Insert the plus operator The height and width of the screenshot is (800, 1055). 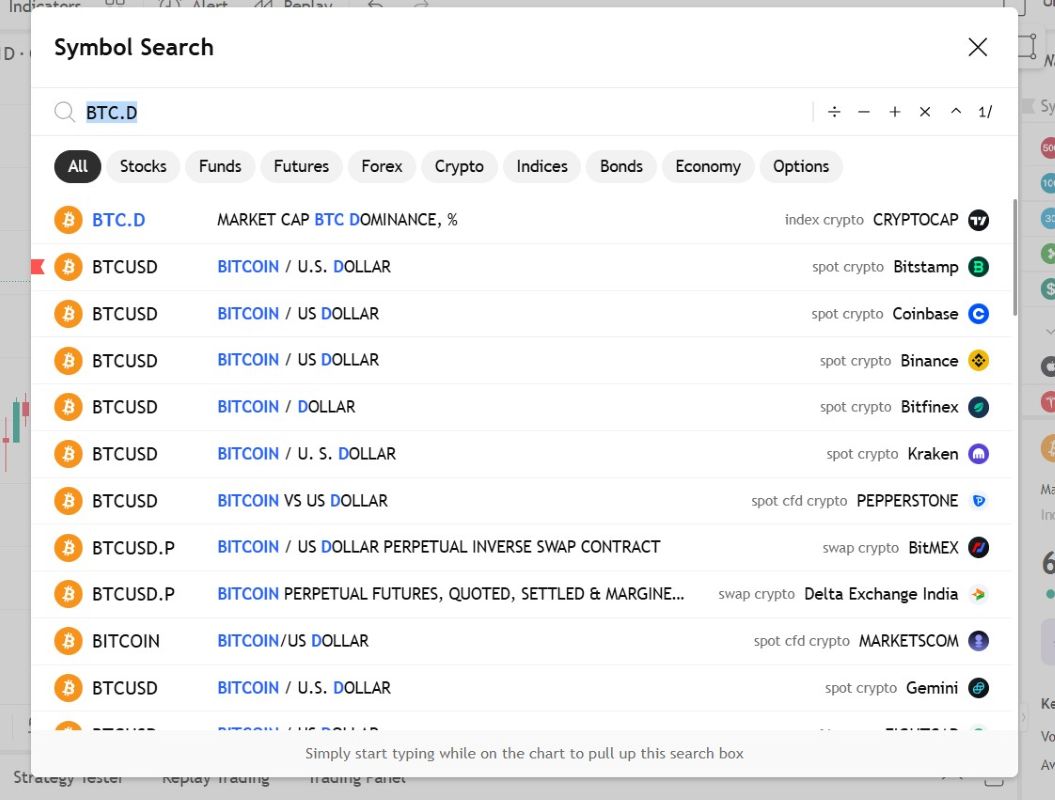click(894, 112)
